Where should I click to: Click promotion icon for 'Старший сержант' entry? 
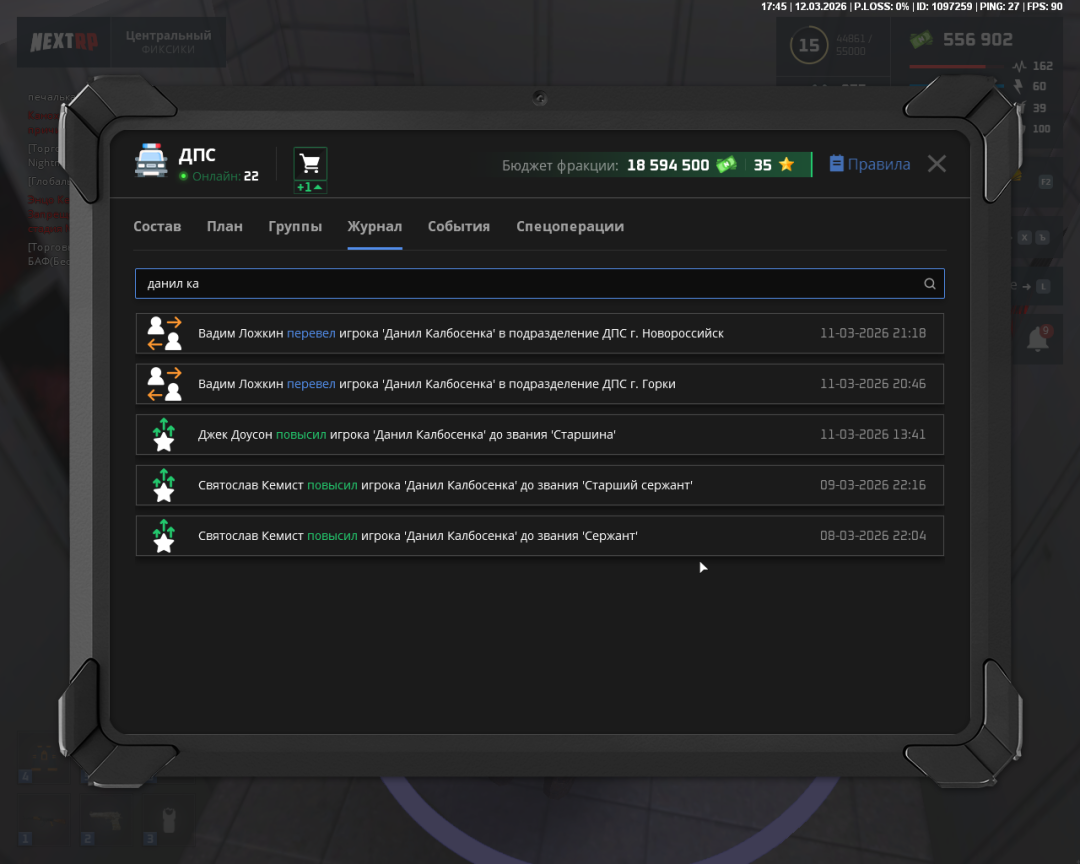tap(165, 485)
